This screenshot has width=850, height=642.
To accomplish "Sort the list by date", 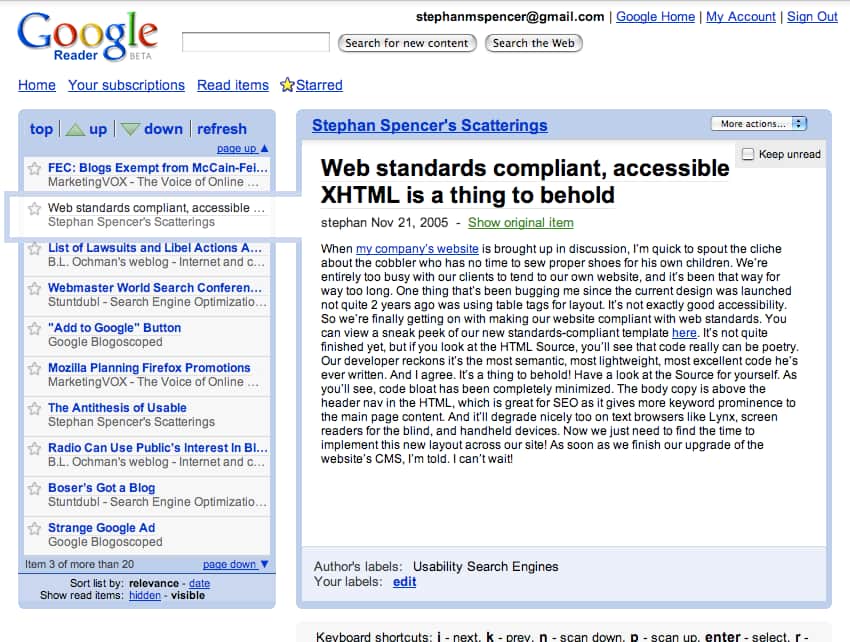I will coord(199,583).
